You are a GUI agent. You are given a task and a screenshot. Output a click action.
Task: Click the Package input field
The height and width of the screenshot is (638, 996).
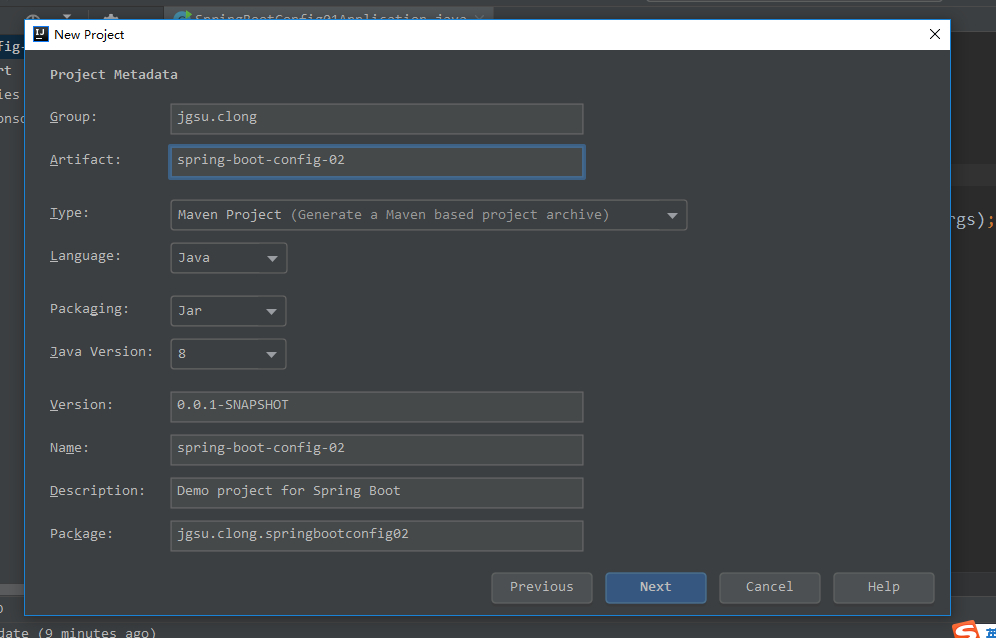(x=377, y=536)
